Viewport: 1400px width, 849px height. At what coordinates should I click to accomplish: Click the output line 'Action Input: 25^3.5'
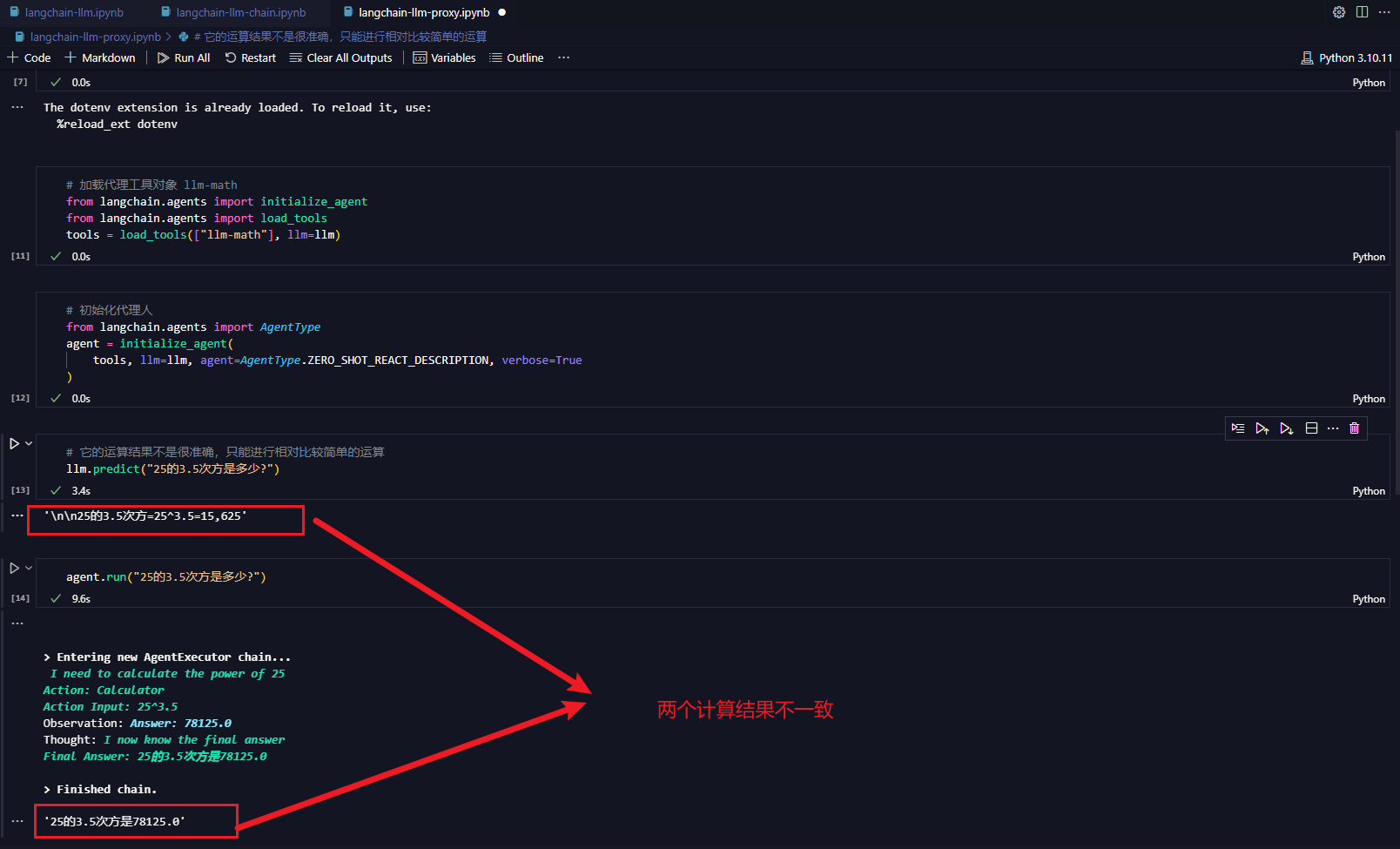coord(111,707)
